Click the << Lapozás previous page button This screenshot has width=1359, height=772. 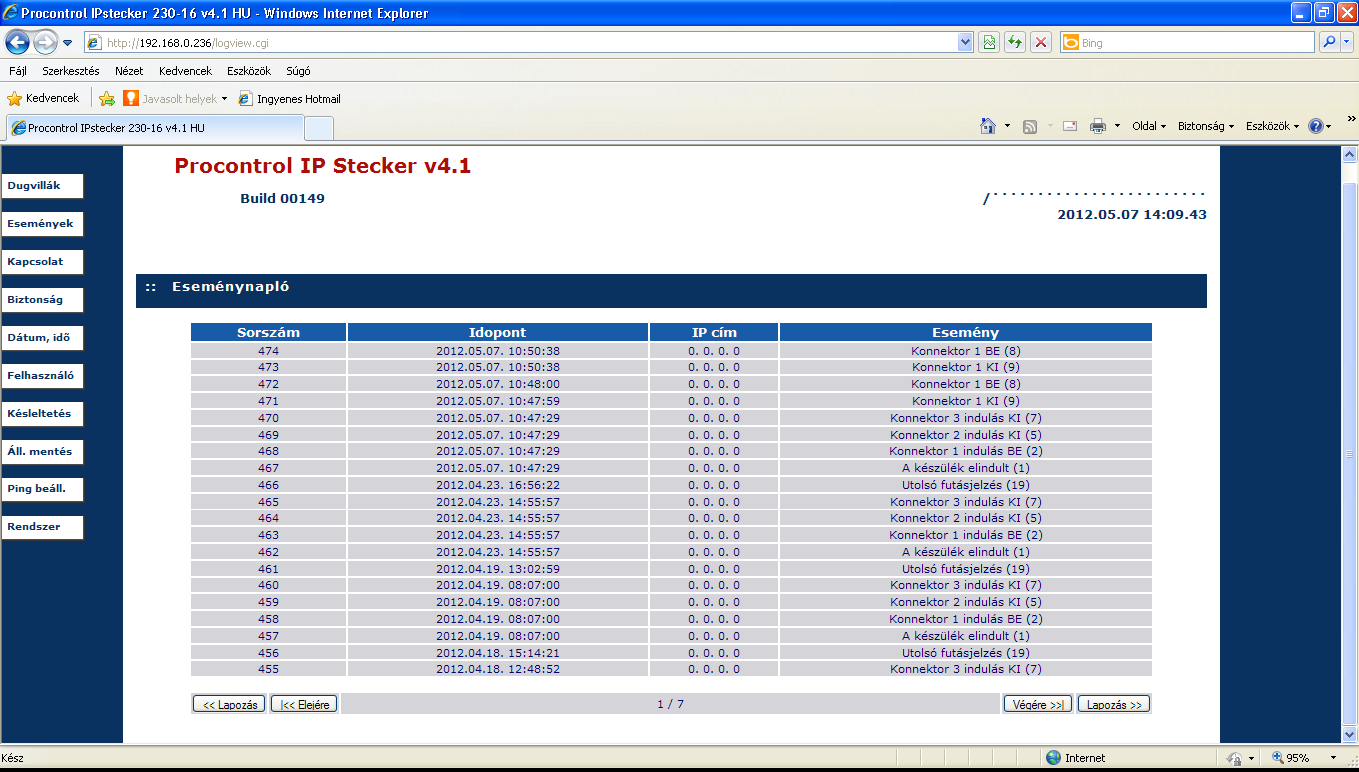[230, 704]
